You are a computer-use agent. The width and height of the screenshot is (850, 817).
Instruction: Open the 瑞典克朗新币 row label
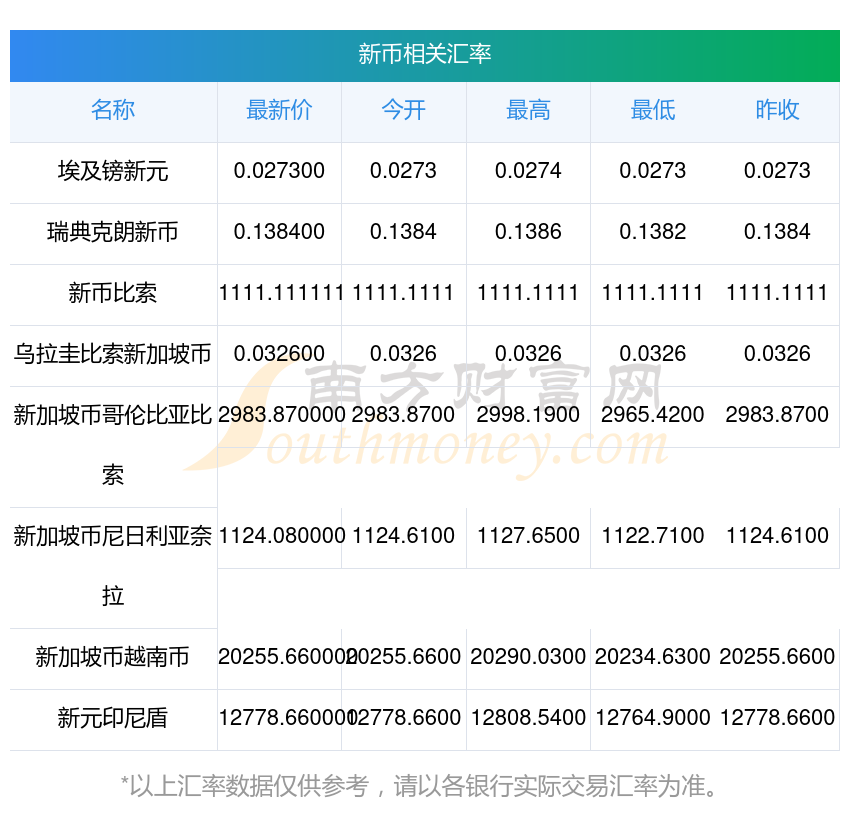tap(113, 233)
